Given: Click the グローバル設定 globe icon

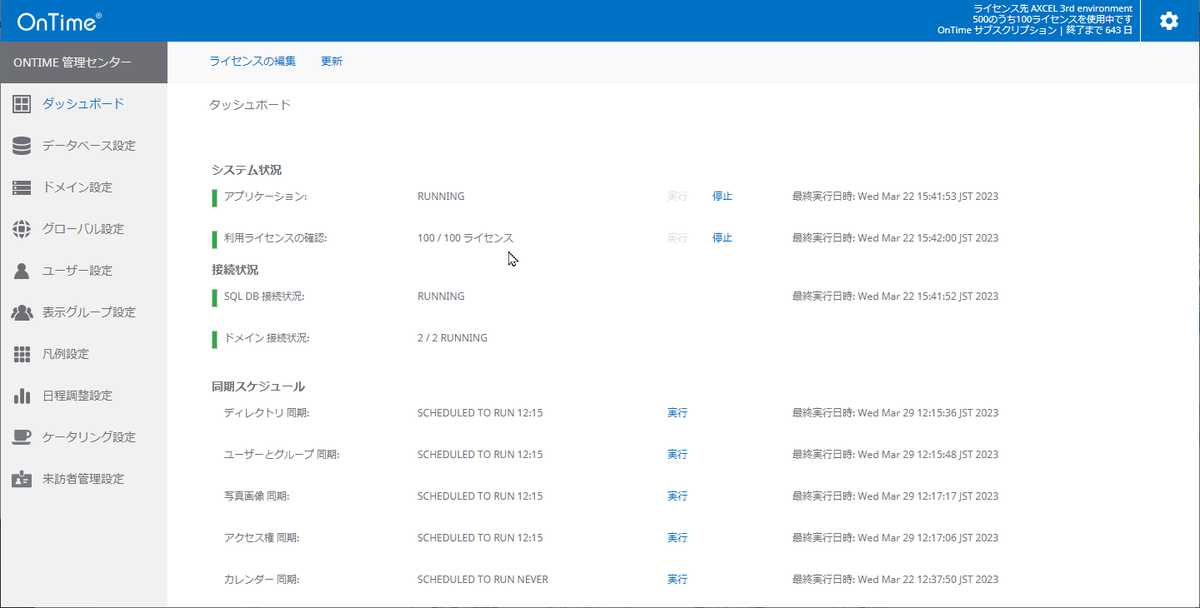Looking at the screenshot, I should [x=21, y=229].
